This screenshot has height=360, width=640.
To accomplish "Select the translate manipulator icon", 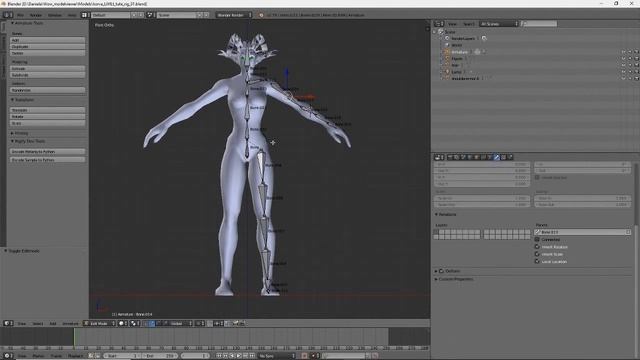I will (x=152, y=323).
